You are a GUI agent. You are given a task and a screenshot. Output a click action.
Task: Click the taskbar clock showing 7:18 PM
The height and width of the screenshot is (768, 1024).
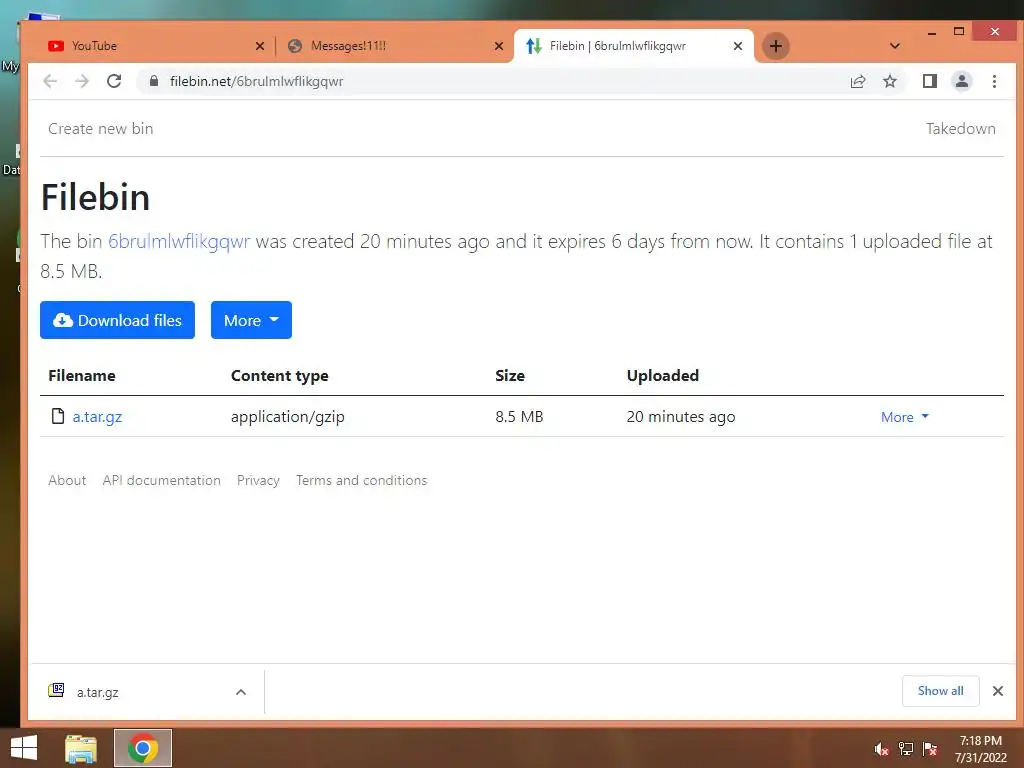981,749
